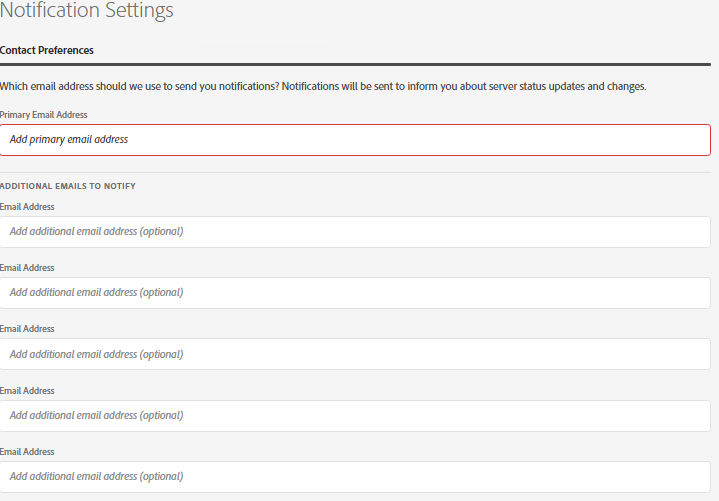
Task: Click the fourth 'Email Address' label
Action: click(x=27, y=391)
